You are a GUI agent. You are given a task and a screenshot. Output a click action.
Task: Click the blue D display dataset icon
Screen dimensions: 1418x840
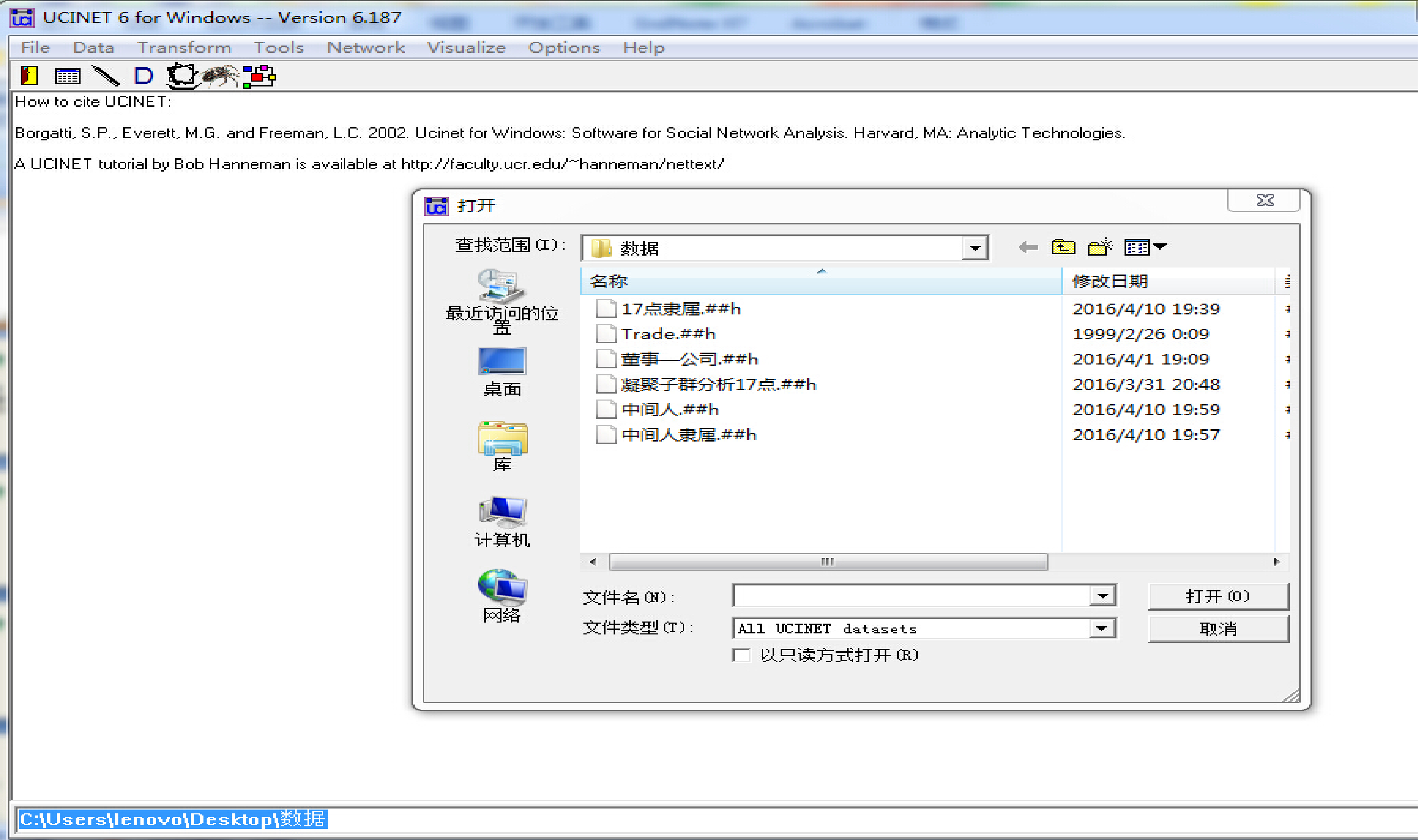point(143,75)
